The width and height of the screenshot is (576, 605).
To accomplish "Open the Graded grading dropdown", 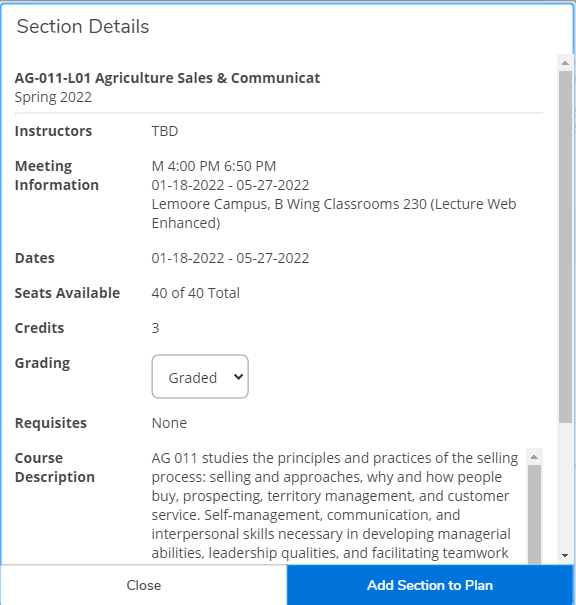I will pyautogui.click(x=200, y=377).
